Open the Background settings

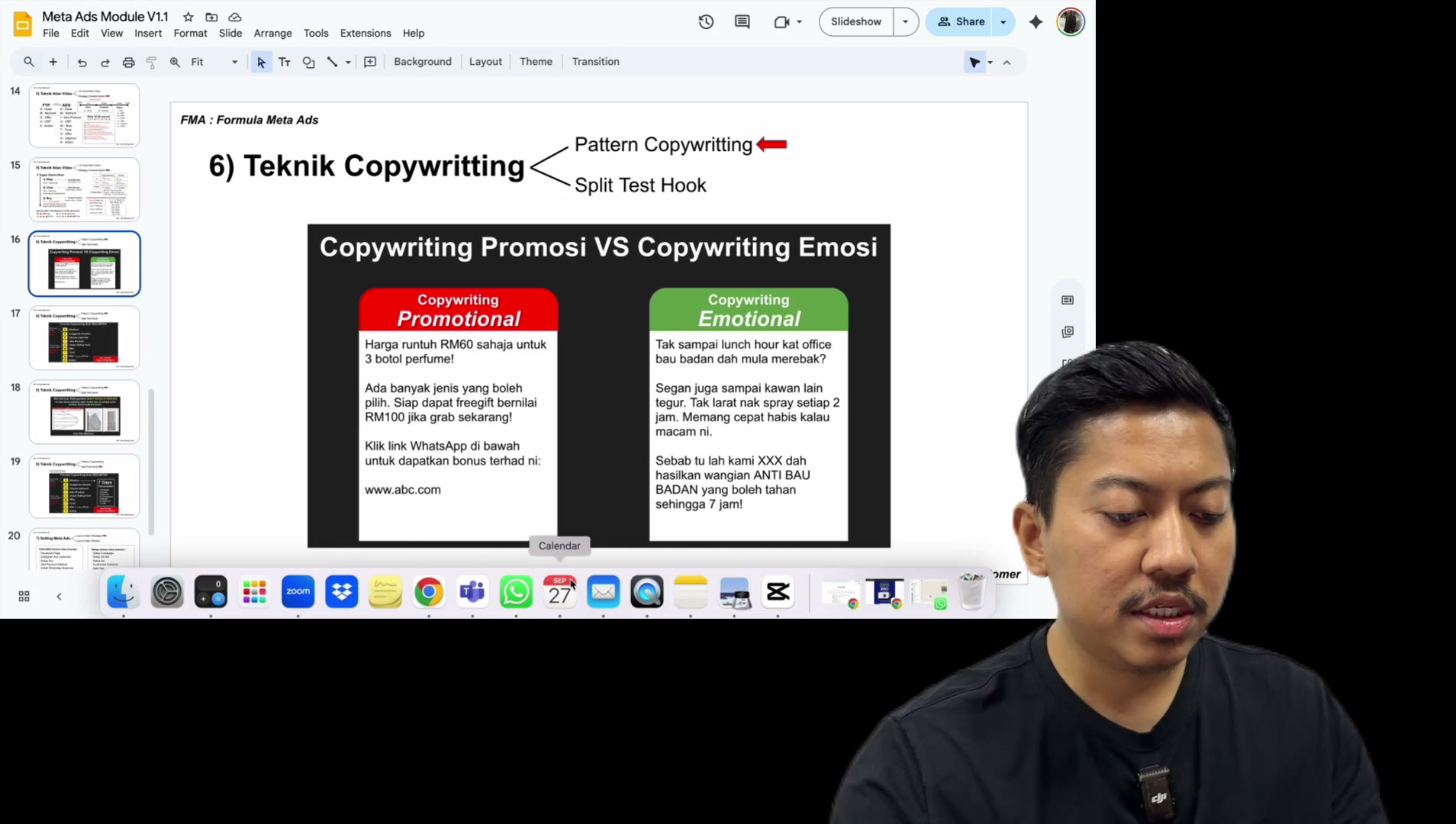point(423,62)
